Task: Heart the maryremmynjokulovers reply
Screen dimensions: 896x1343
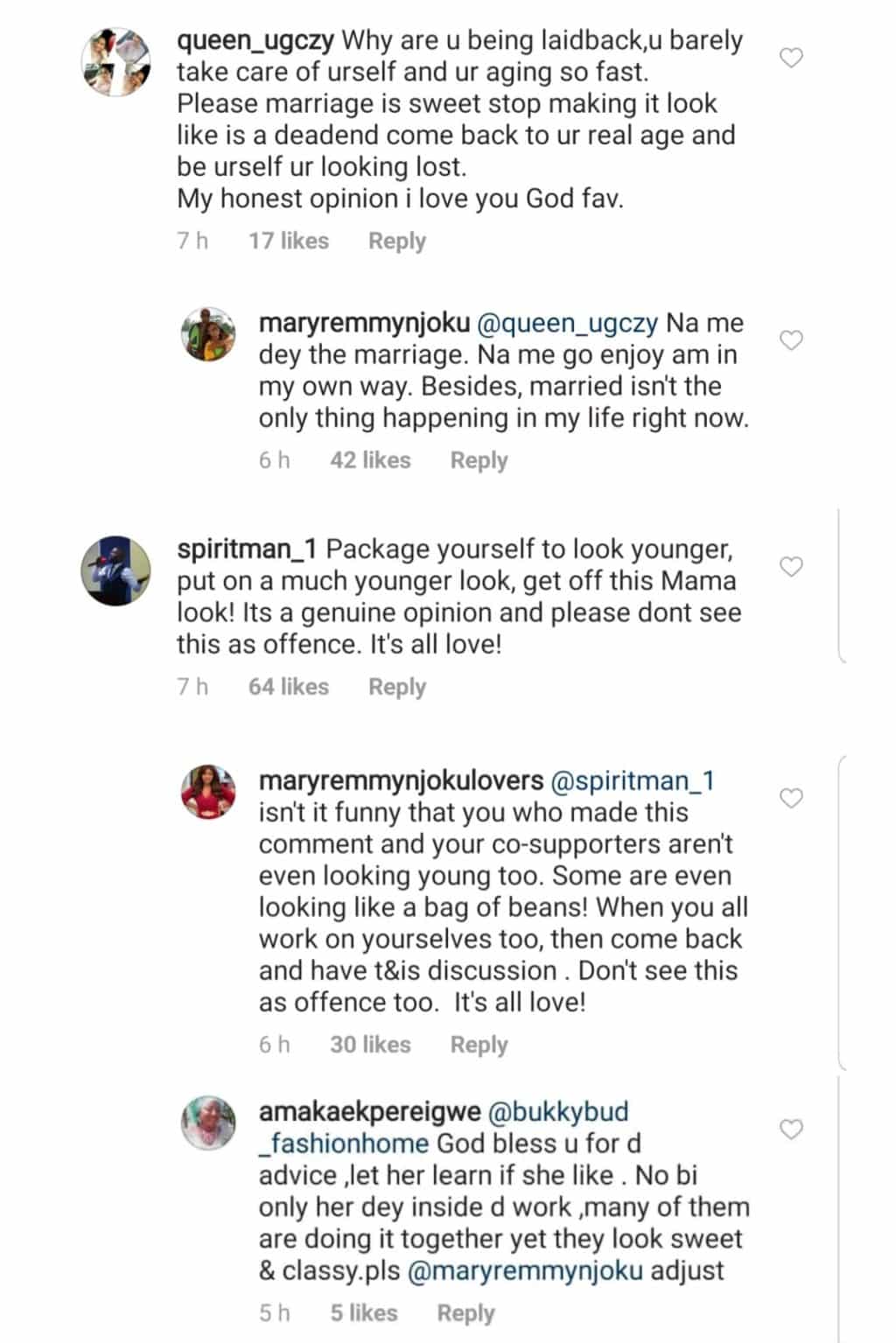Action: coord(791,798)
